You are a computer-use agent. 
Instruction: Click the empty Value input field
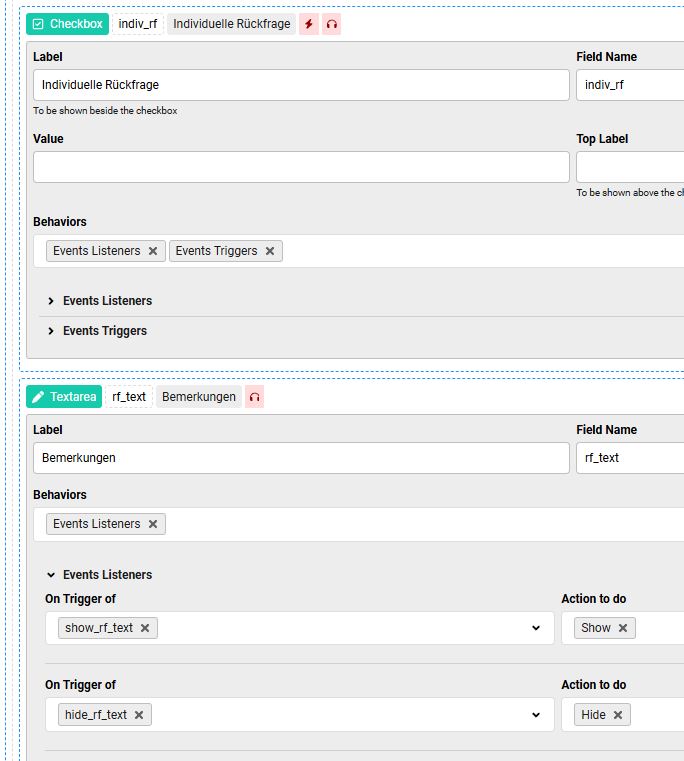click(x=300, y=167)
